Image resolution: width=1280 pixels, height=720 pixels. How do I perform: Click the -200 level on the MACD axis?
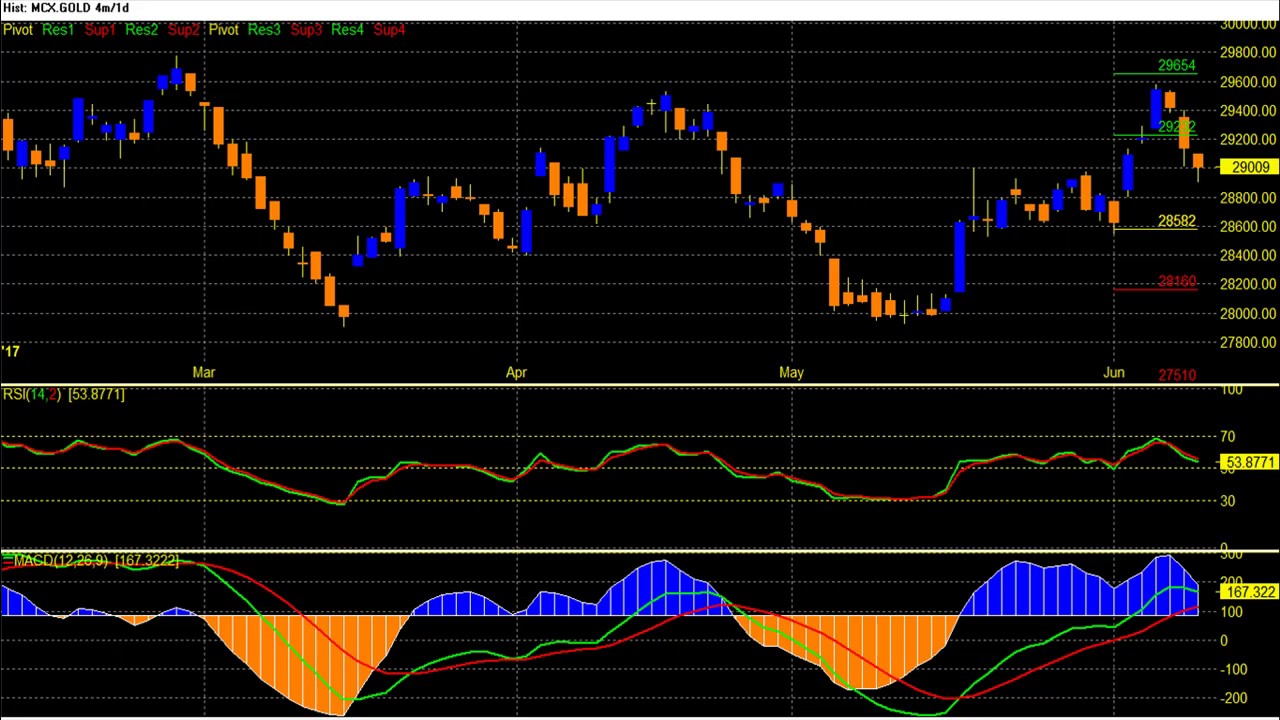[x=1232, y=699]
